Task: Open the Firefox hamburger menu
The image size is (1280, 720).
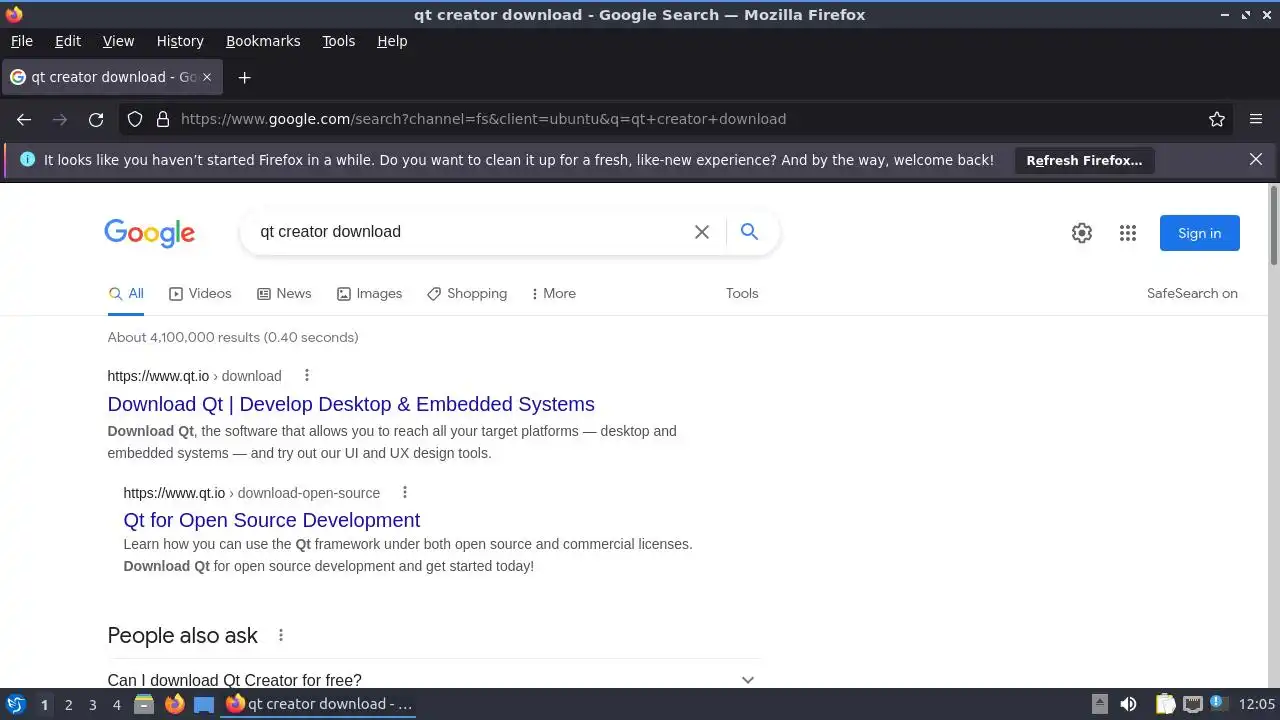Action: point(1256,119)
